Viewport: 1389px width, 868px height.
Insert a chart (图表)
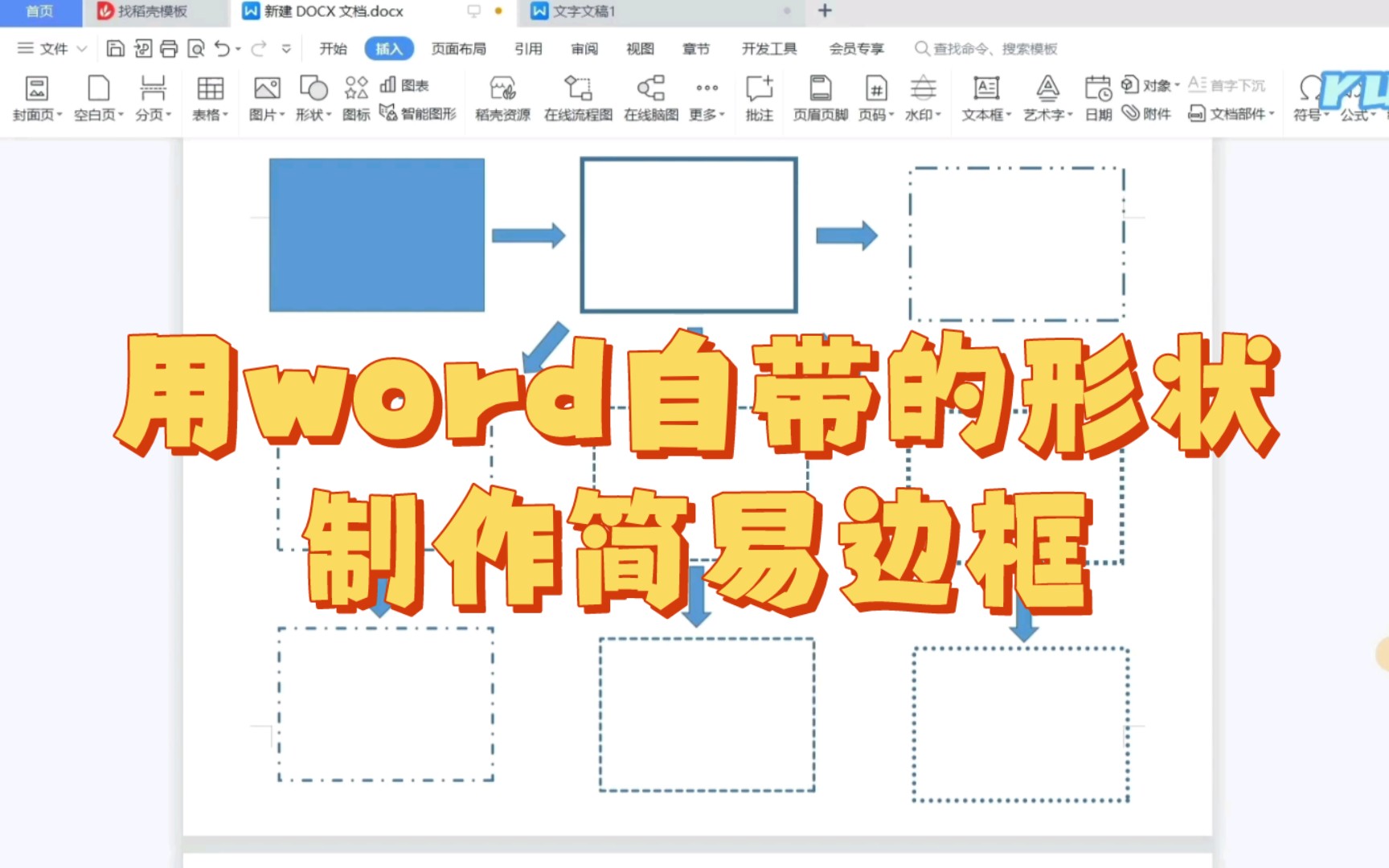point(404,84)
